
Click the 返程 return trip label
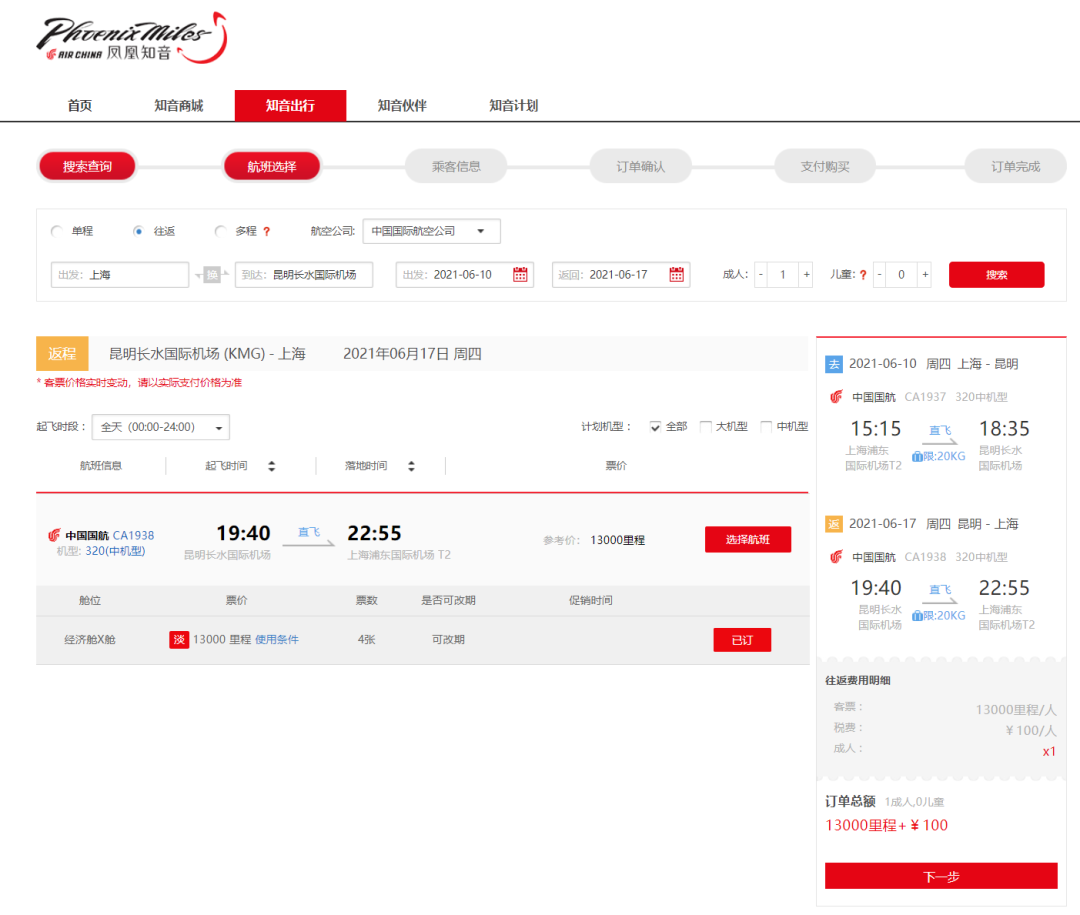pyautogui.click(x=62, y=354)
